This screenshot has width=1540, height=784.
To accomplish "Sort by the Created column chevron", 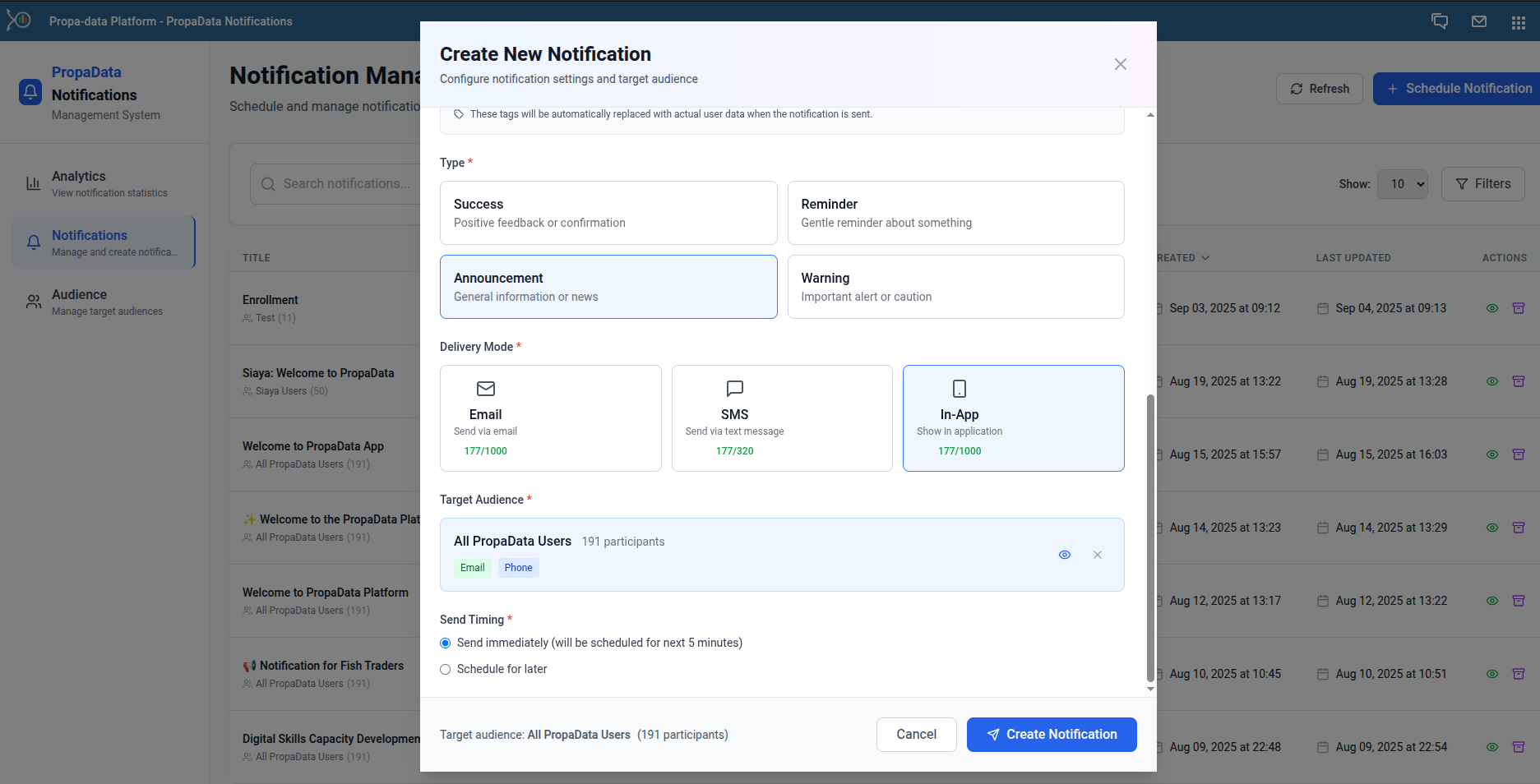I will tap(1205, 257).
